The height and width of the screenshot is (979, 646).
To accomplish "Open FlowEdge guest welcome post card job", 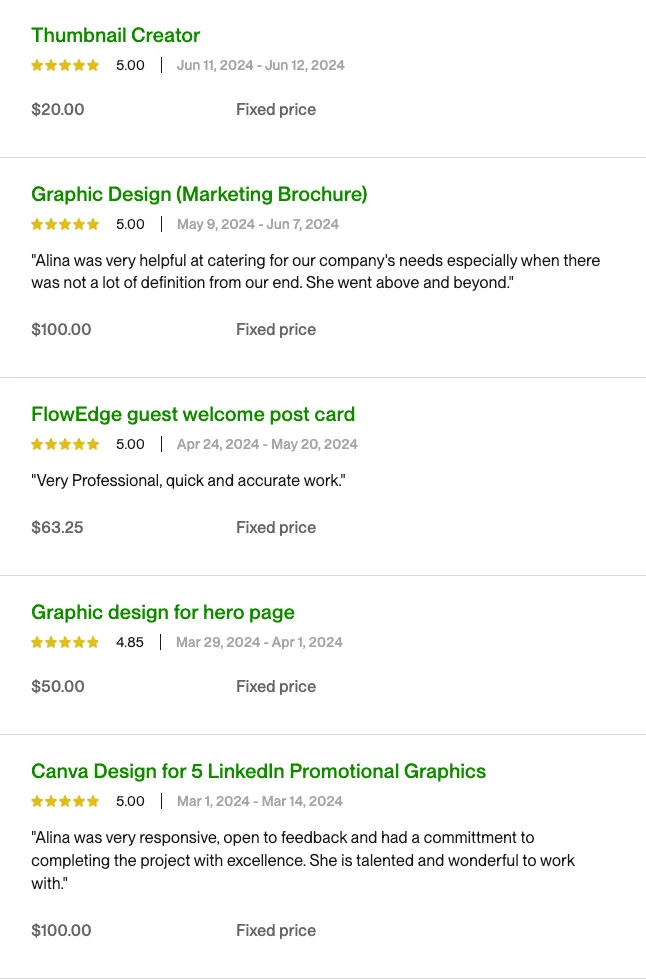I will pyautogui.click(x=193, y=414).
